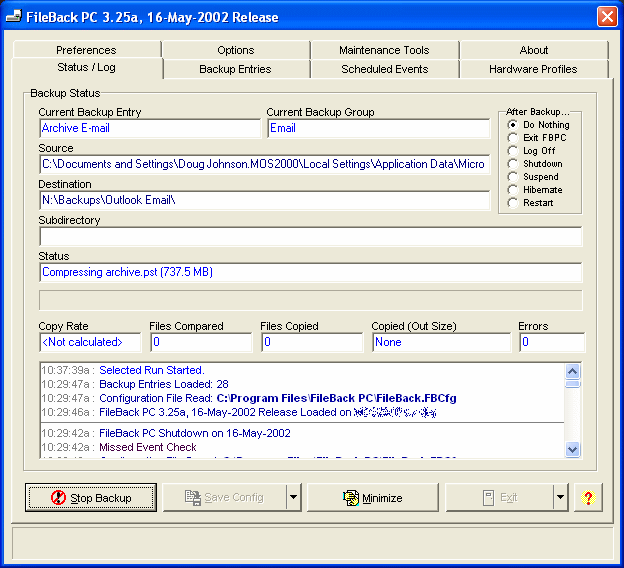Open the Preferences tab

click(x=86, y=50)
